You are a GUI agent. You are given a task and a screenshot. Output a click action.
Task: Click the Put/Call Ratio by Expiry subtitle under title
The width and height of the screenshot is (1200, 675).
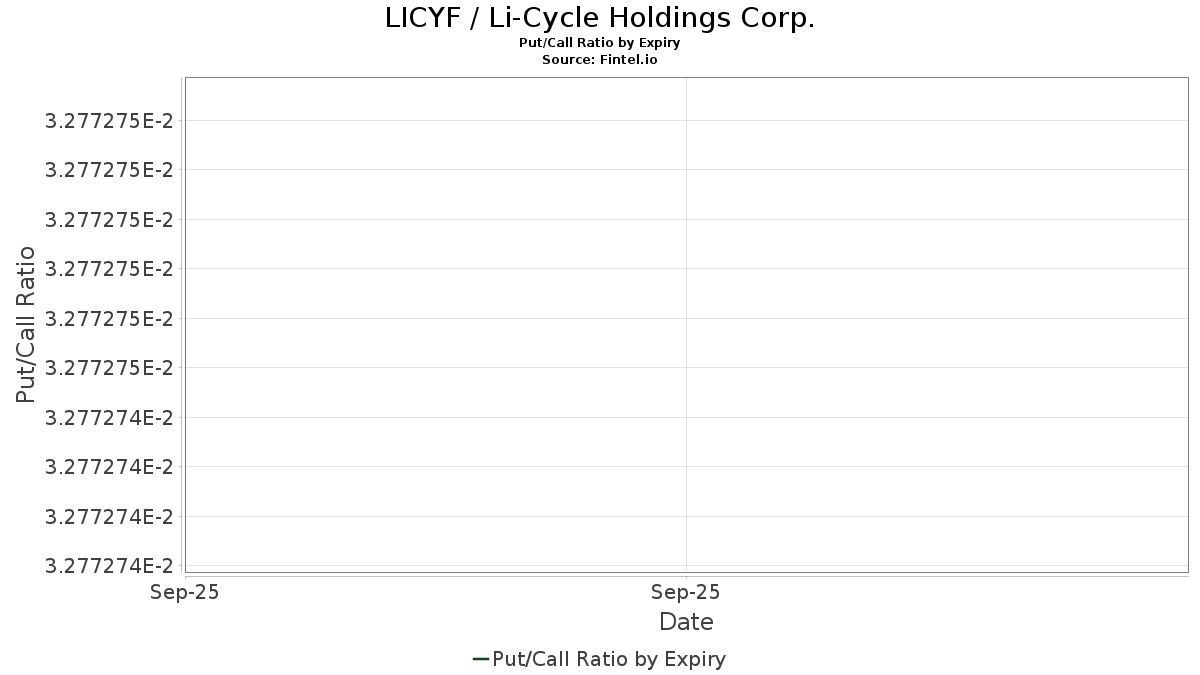[600, 43]
